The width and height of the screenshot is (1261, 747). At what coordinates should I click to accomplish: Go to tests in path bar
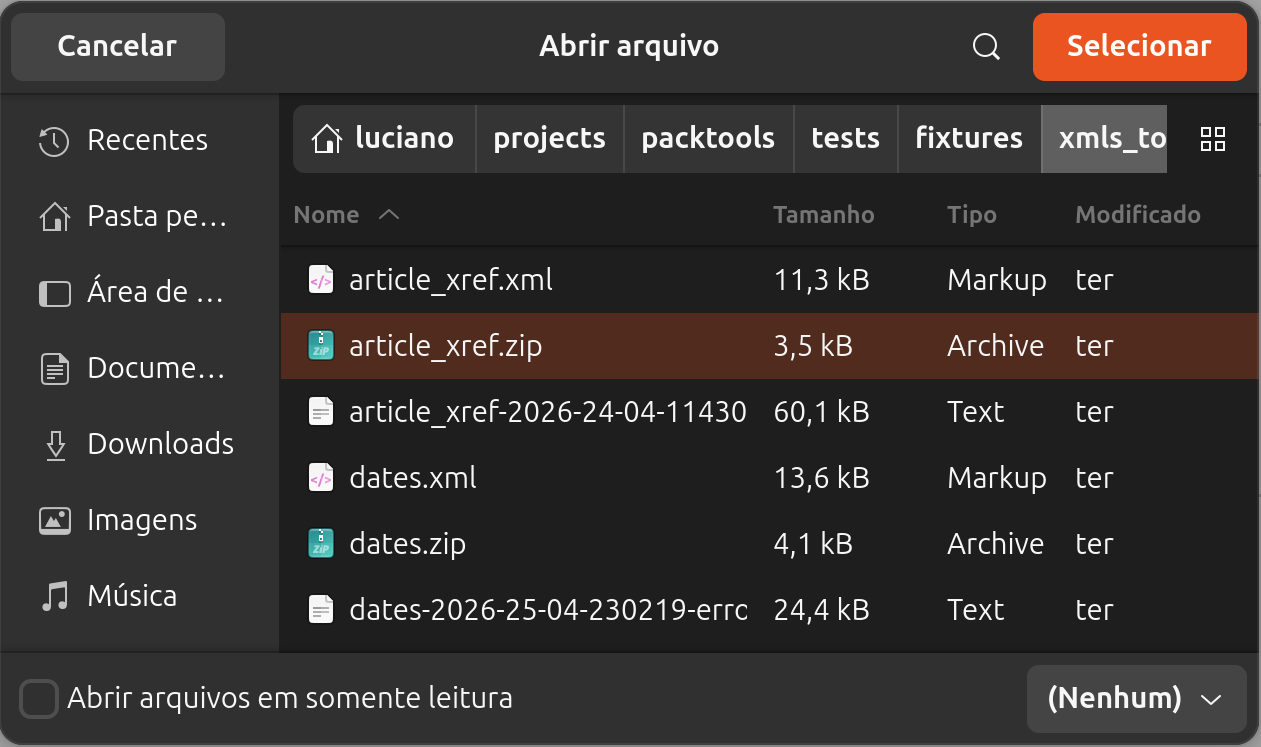tap(845, 139)
